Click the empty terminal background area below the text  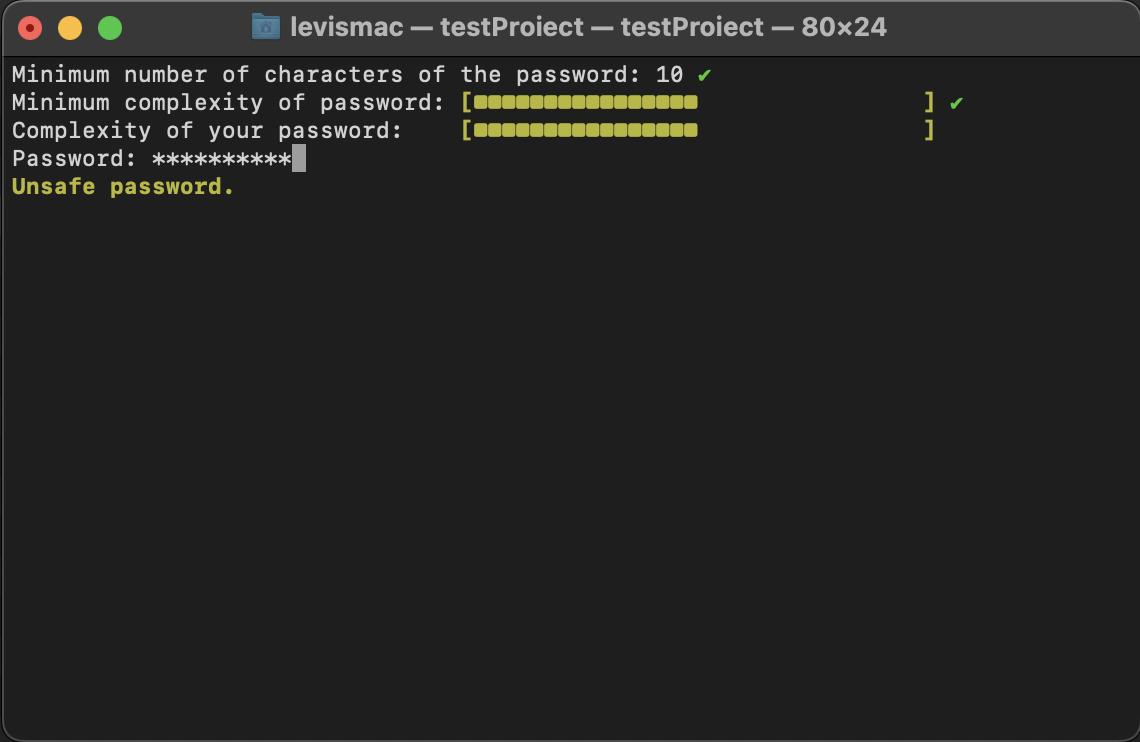[x=570, y=450]
